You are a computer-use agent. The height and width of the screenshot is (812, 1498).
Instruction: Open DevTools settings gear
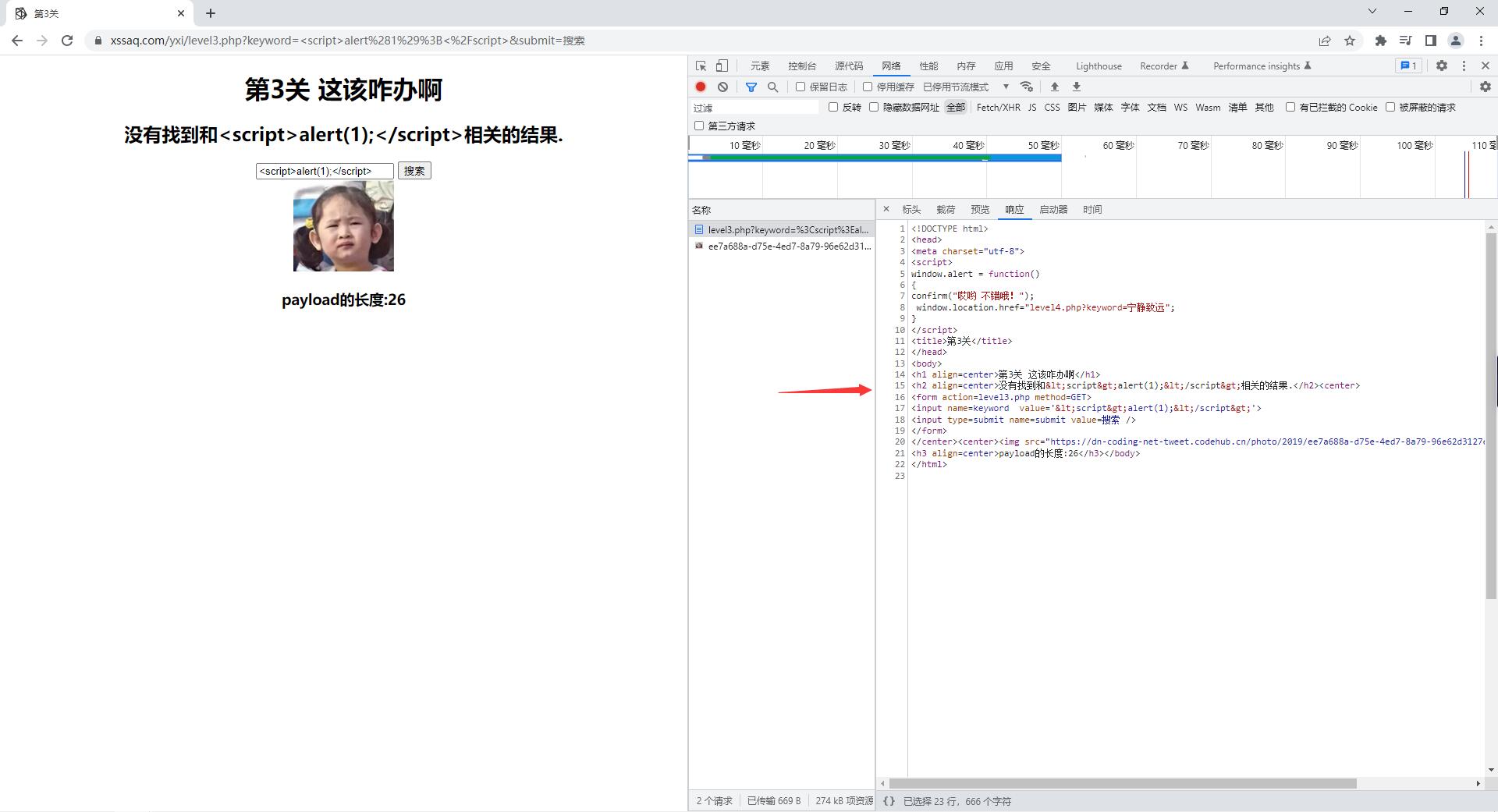coord(1442,66)
